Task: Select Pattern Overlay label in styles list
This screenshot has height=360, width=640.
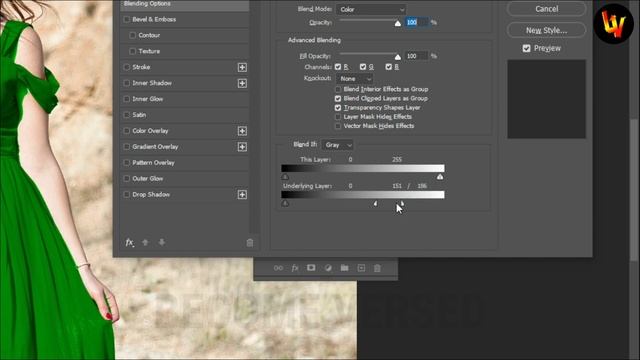Action: [153, 162]
